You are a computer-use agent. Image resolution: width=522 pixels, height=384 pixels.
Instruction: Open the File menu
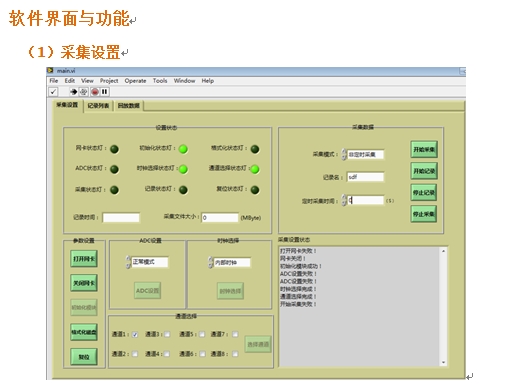[x=53, y=81]
